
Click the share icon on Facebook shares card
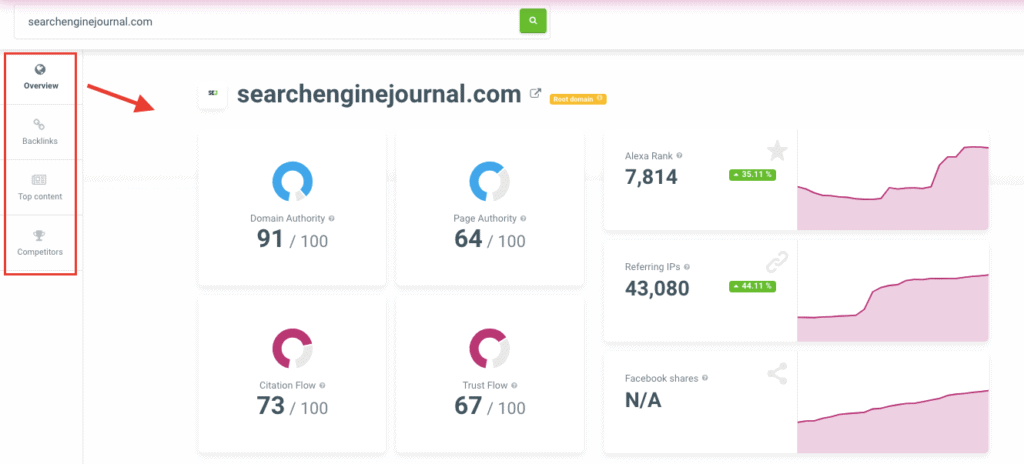[777, 374]
